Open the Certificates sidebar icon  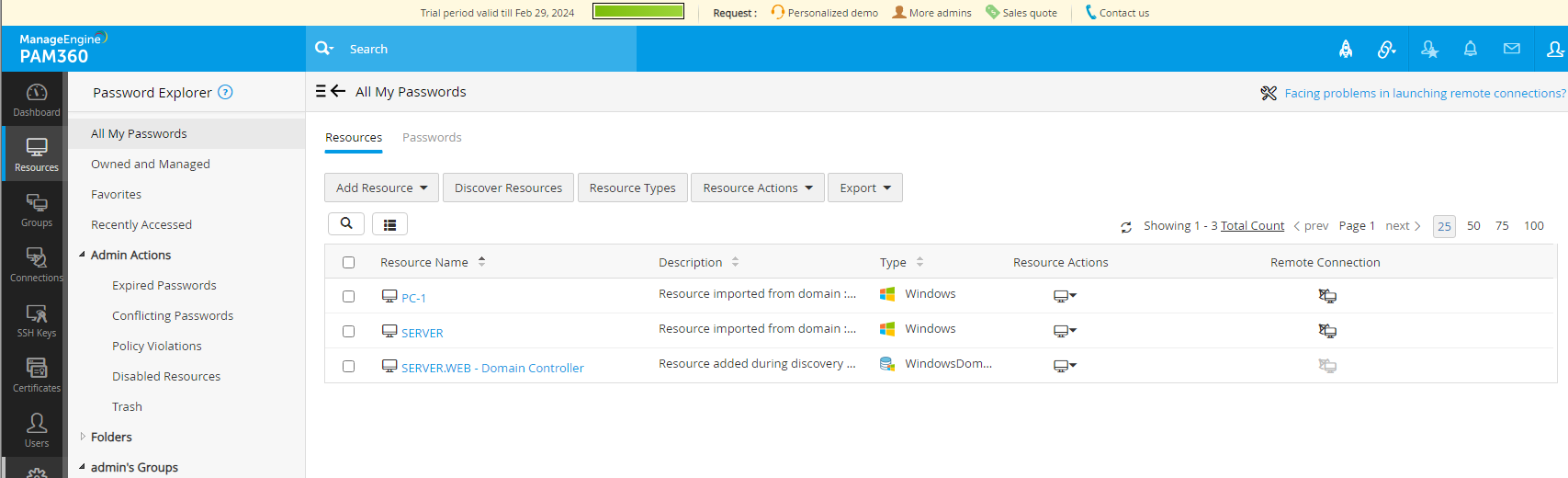(36, 375)
